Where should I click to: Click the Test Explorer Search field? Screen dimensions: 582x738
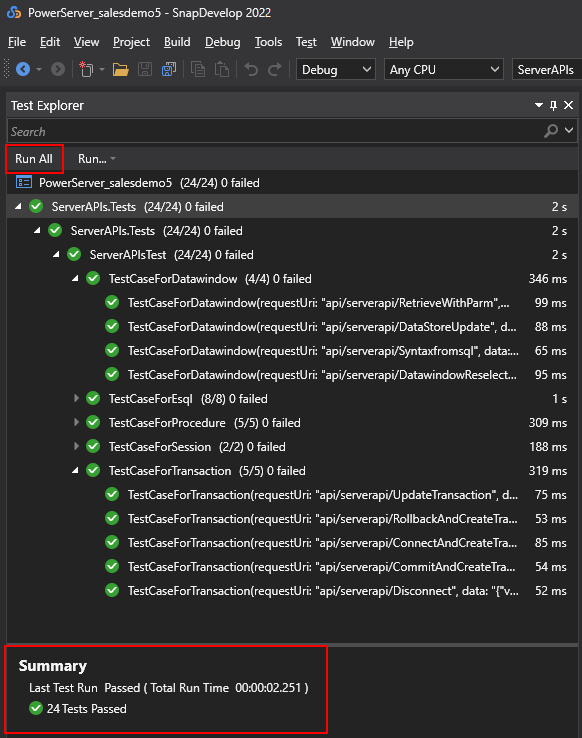(276, 131)
